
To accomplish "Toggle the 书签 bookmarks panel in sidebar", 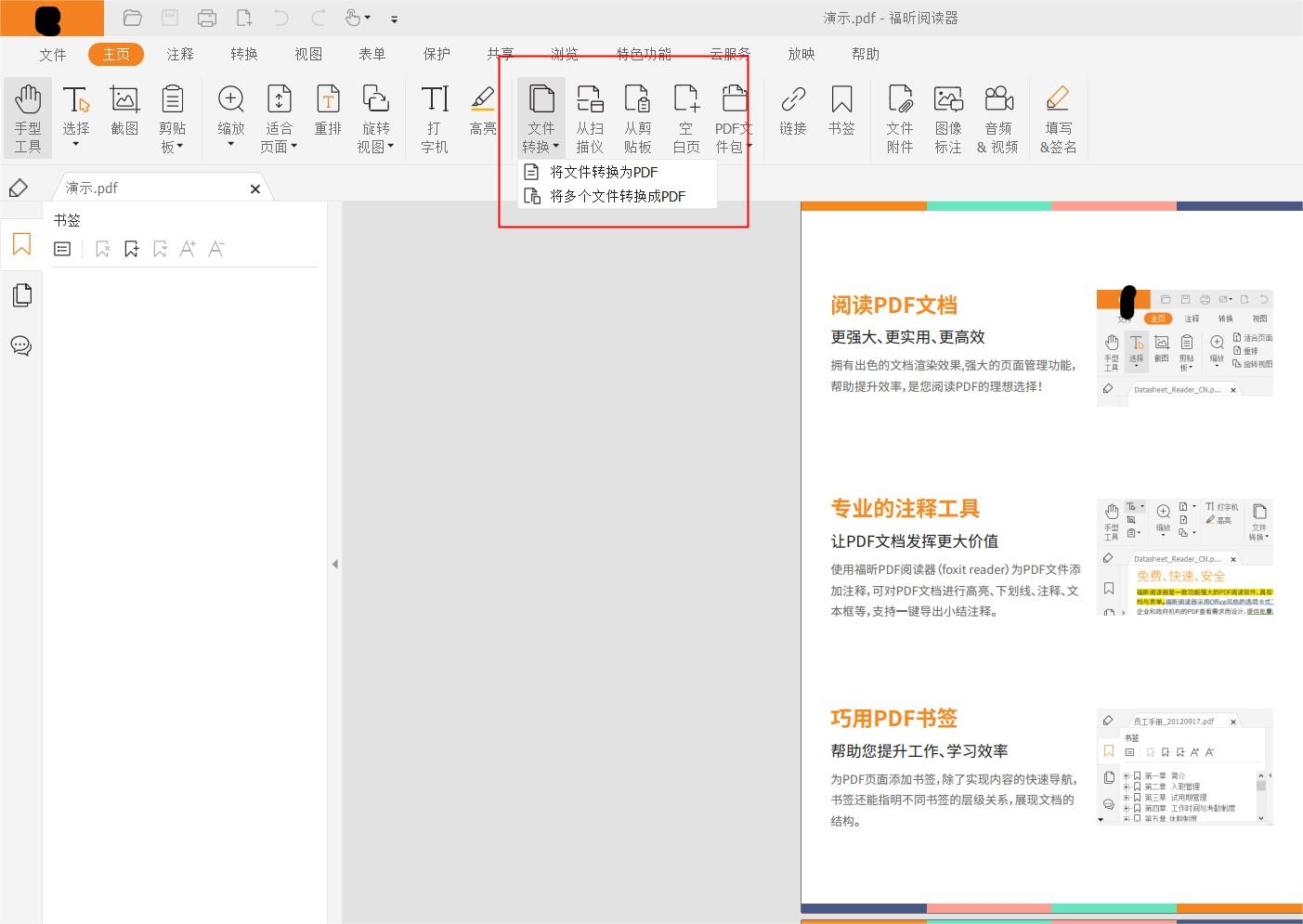I will [20, 244].
